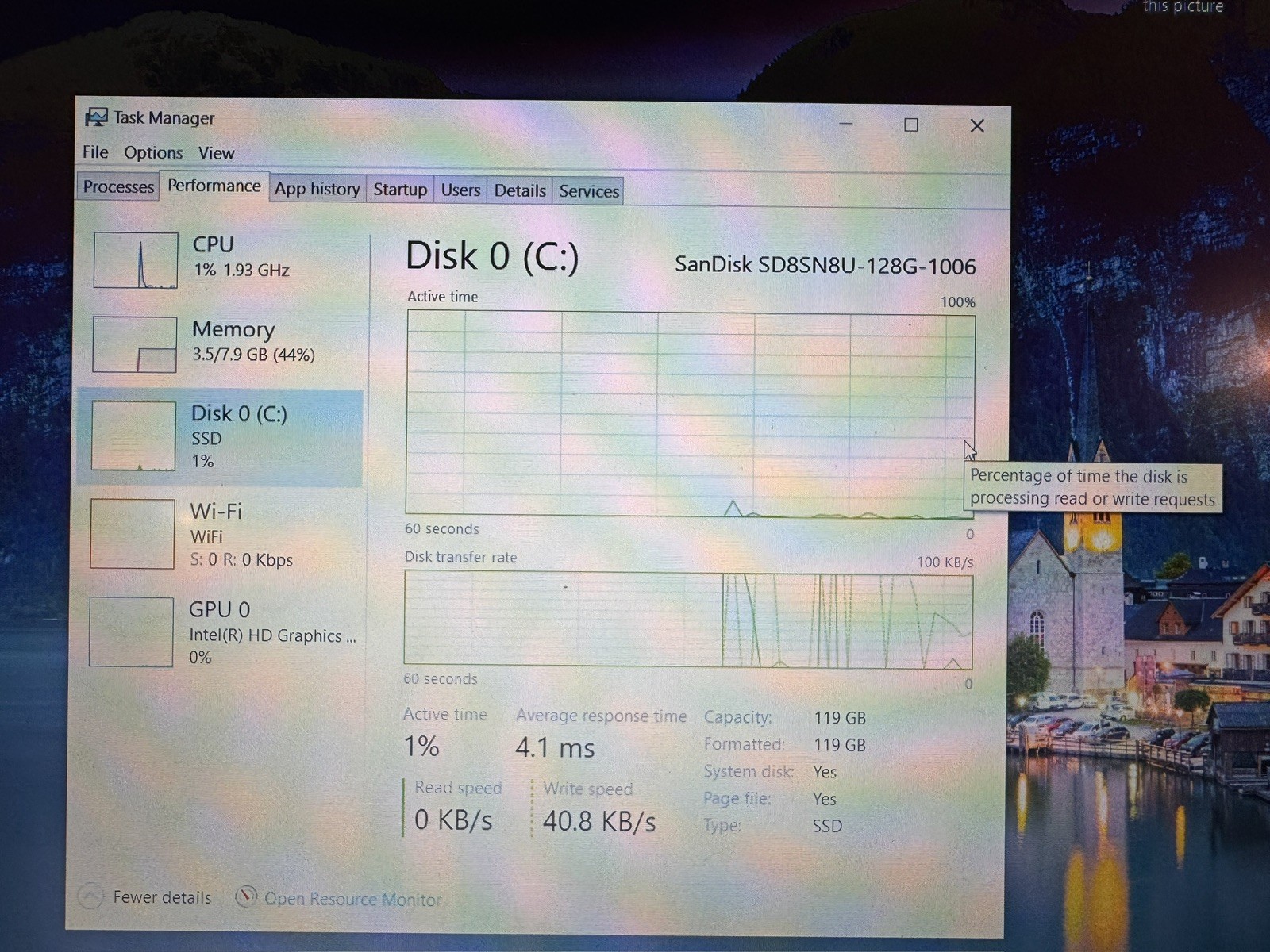The height and width of the screenshot is (952, 1270).
Task: Select the GPU 0 mini graph thumbnail
Action: (131, 632)
